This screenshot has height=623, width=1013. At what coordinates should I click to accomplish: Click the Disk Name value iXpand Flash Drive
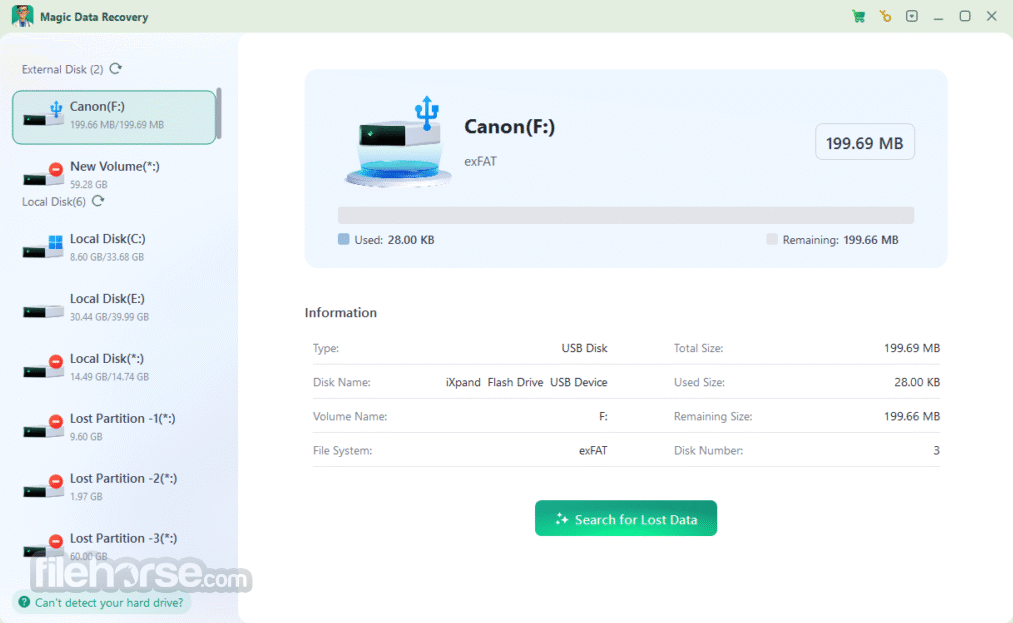(x=527, y=382)
